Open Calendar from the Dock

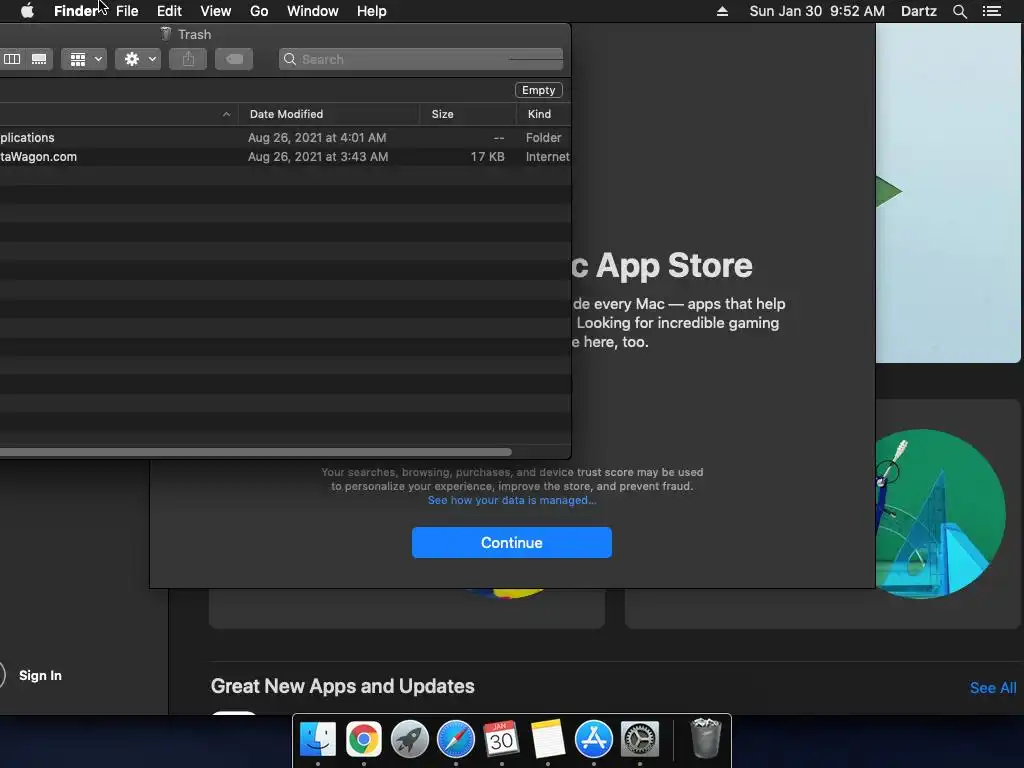pos(502,739)
